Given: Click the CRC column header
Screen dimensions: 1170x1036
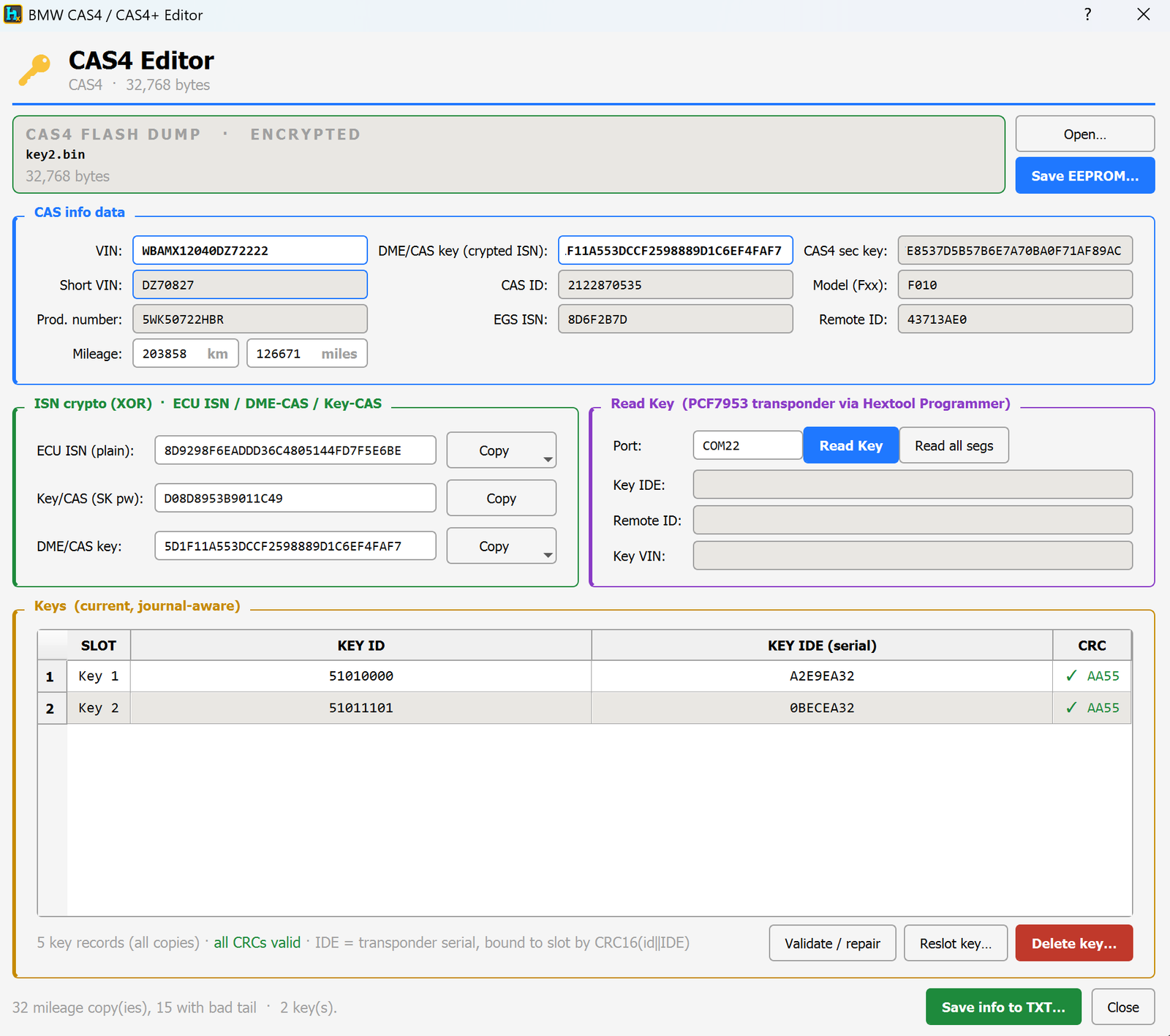Looking at the screenshot, I should coord(1092,646).
